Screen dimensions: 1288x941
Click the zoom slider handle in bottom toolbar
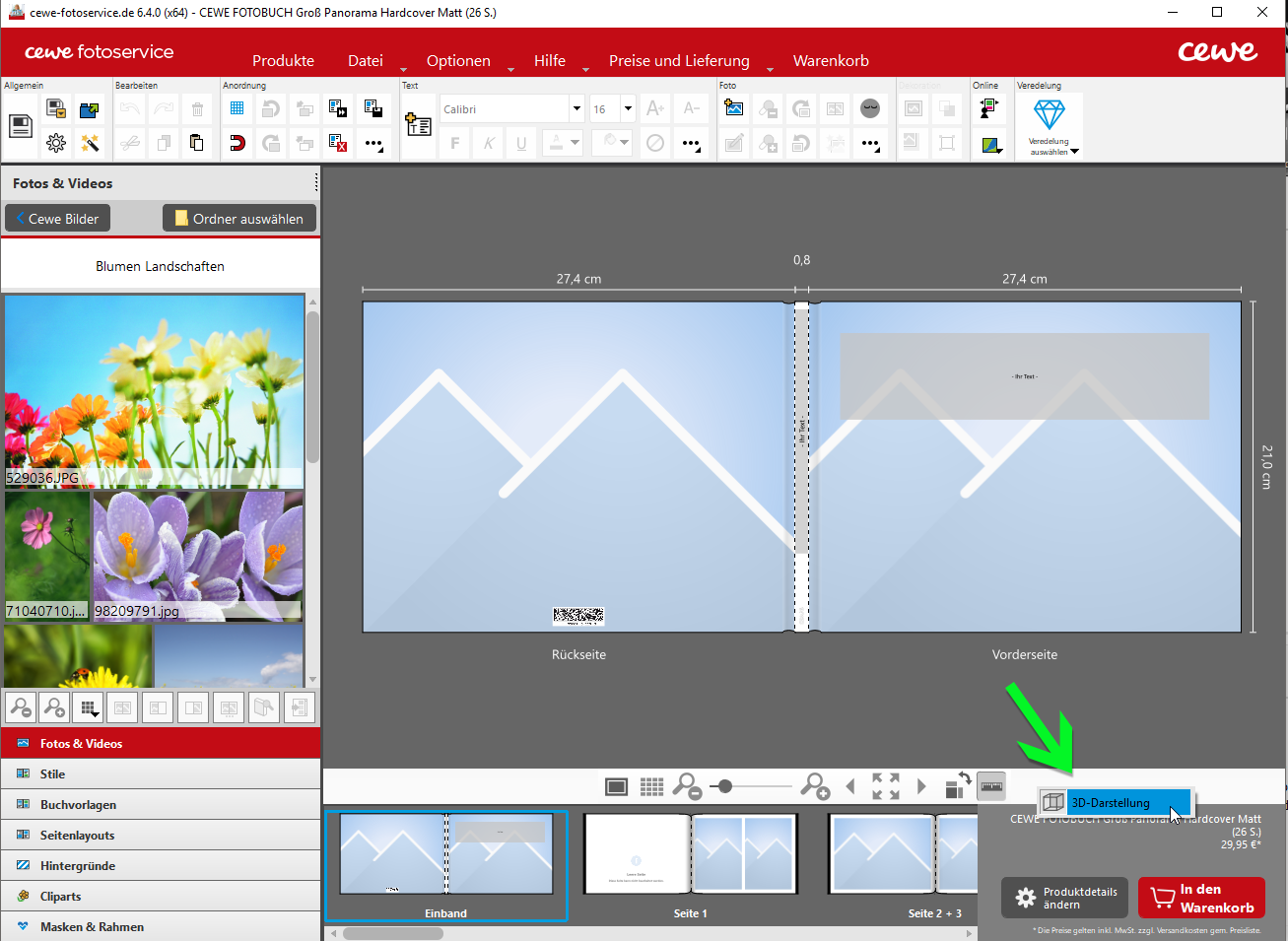tap(725, 786)
